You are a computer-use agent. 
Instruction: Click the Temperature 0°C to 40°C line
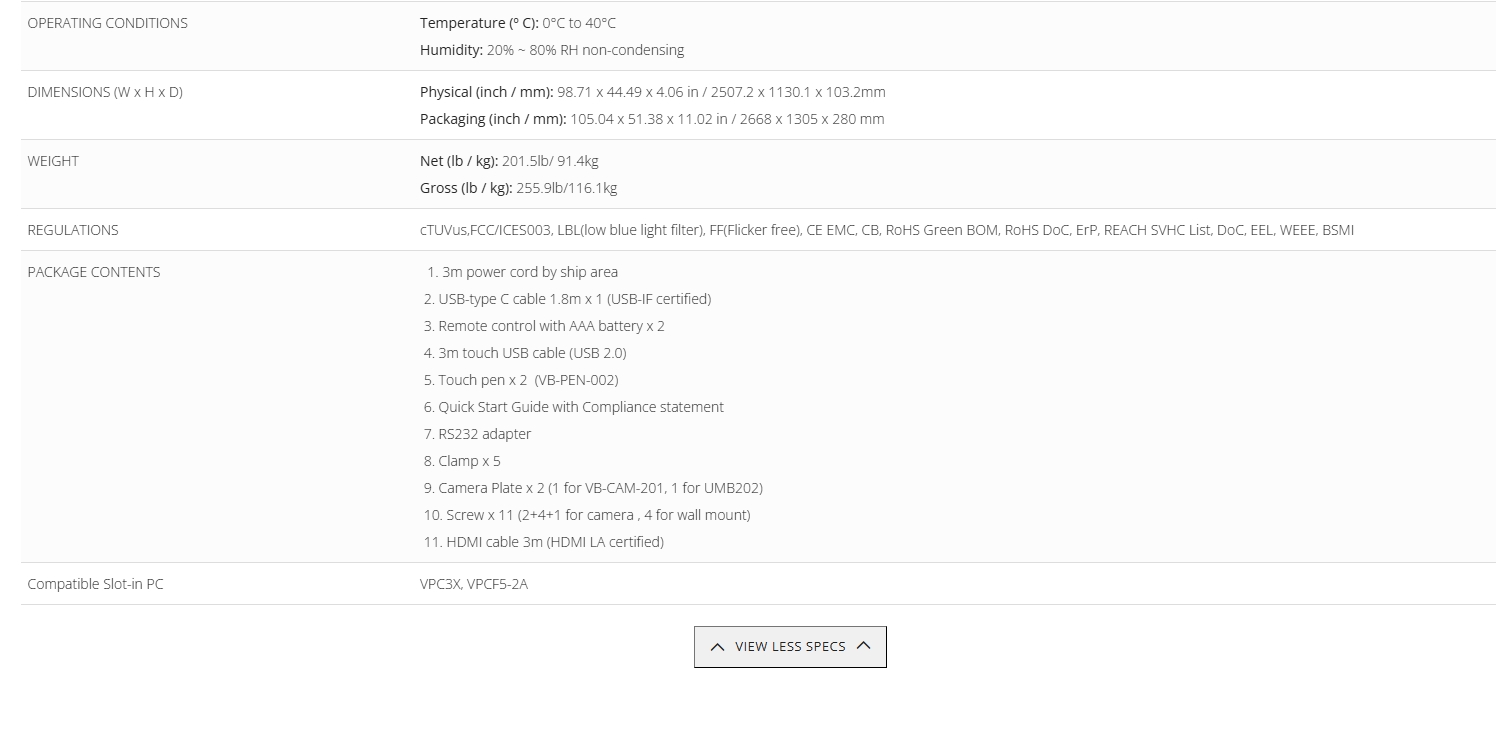(518, 23)
